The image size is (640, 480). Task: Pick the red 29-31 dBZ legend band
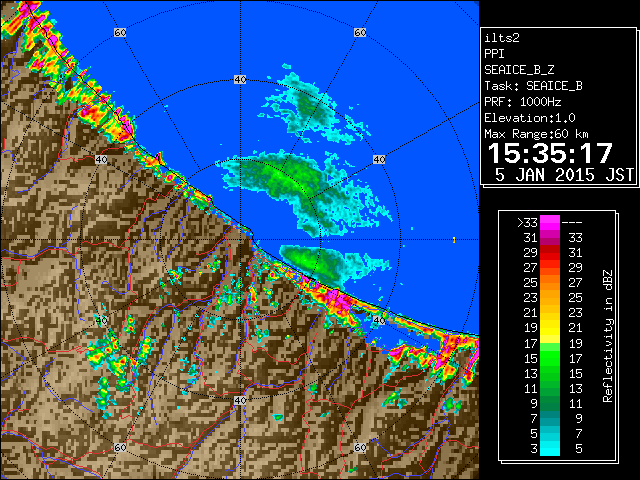pos(550,253)
